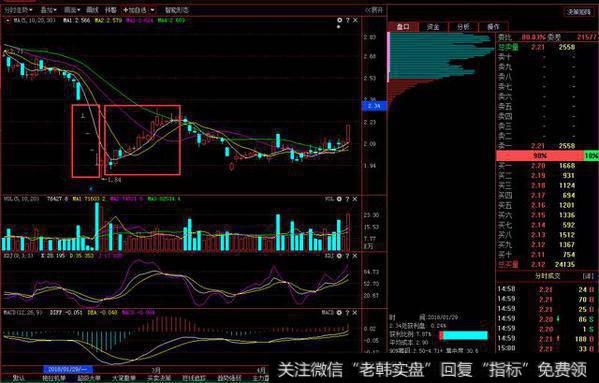This screenshot has height=383, width=599.
Task: Click the blue 2.34 price axis marker
Action: pos(374,106)
